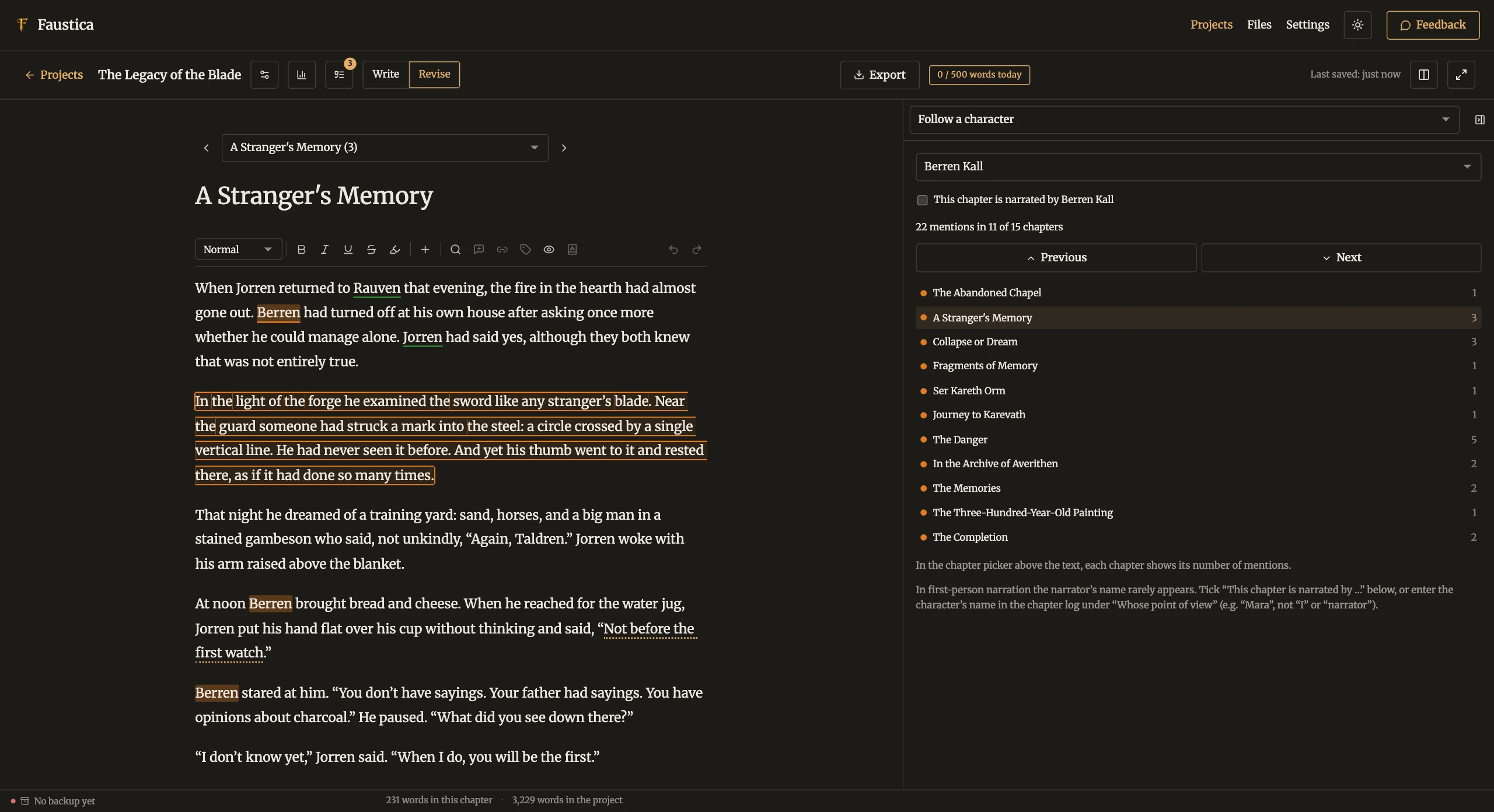Go to previous chapter chevron

pyautogui.click(x=206, y=148)
